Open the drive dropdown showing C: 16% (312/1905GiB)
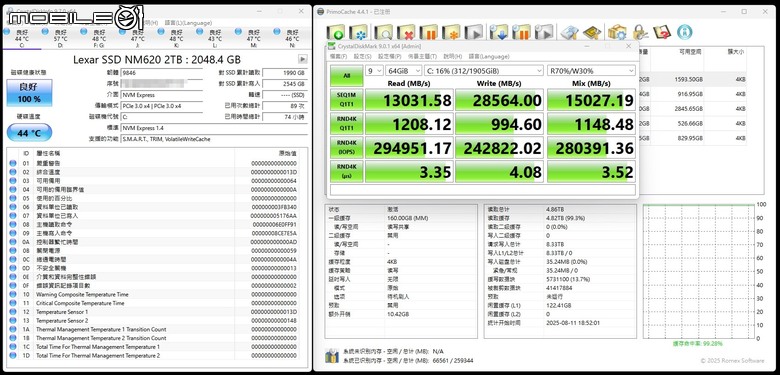 point(484,71)
